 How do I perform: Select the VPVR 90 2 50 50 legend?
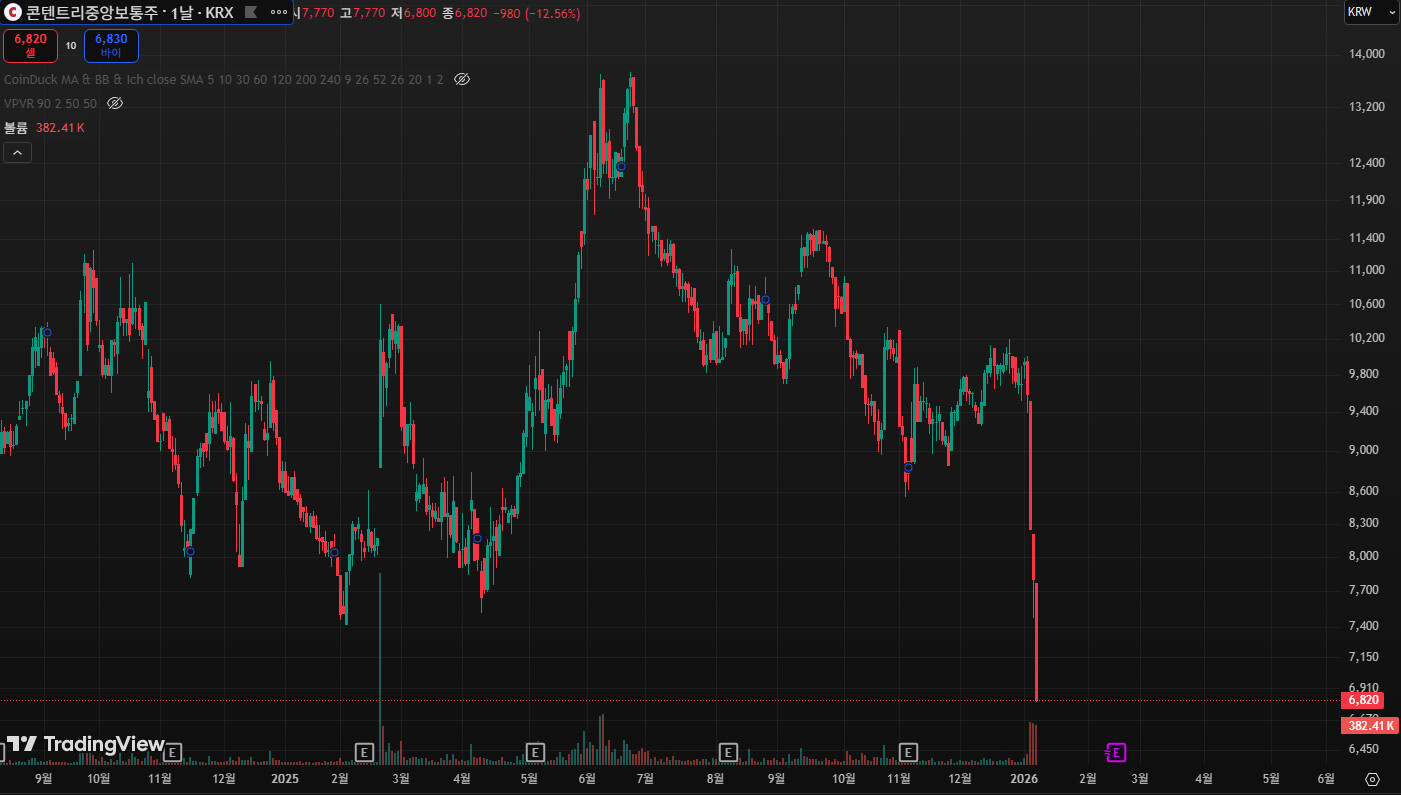tap(51, 103)
